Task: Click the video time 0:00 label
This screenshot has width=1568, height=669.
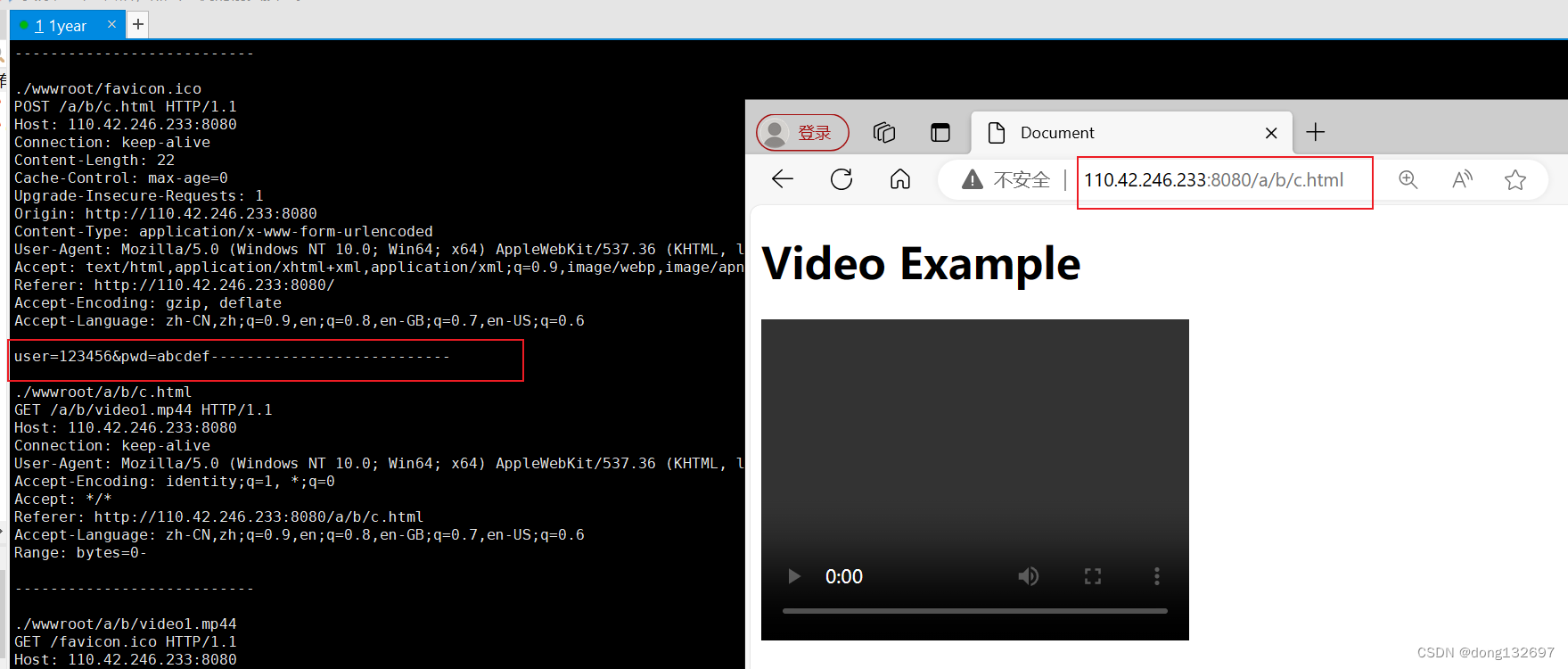Action: coord(844,576)
